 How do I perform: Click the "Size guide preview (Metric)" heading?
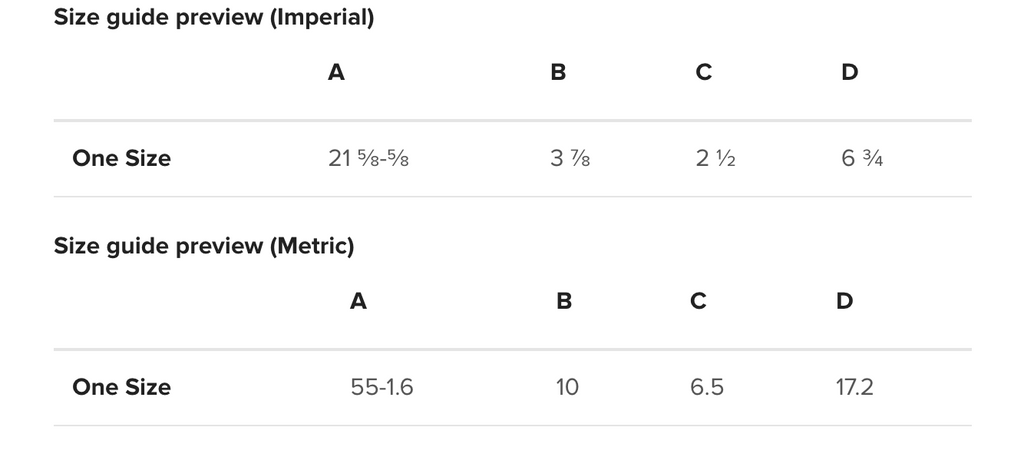pyautogui.click(x=204, y=246)
